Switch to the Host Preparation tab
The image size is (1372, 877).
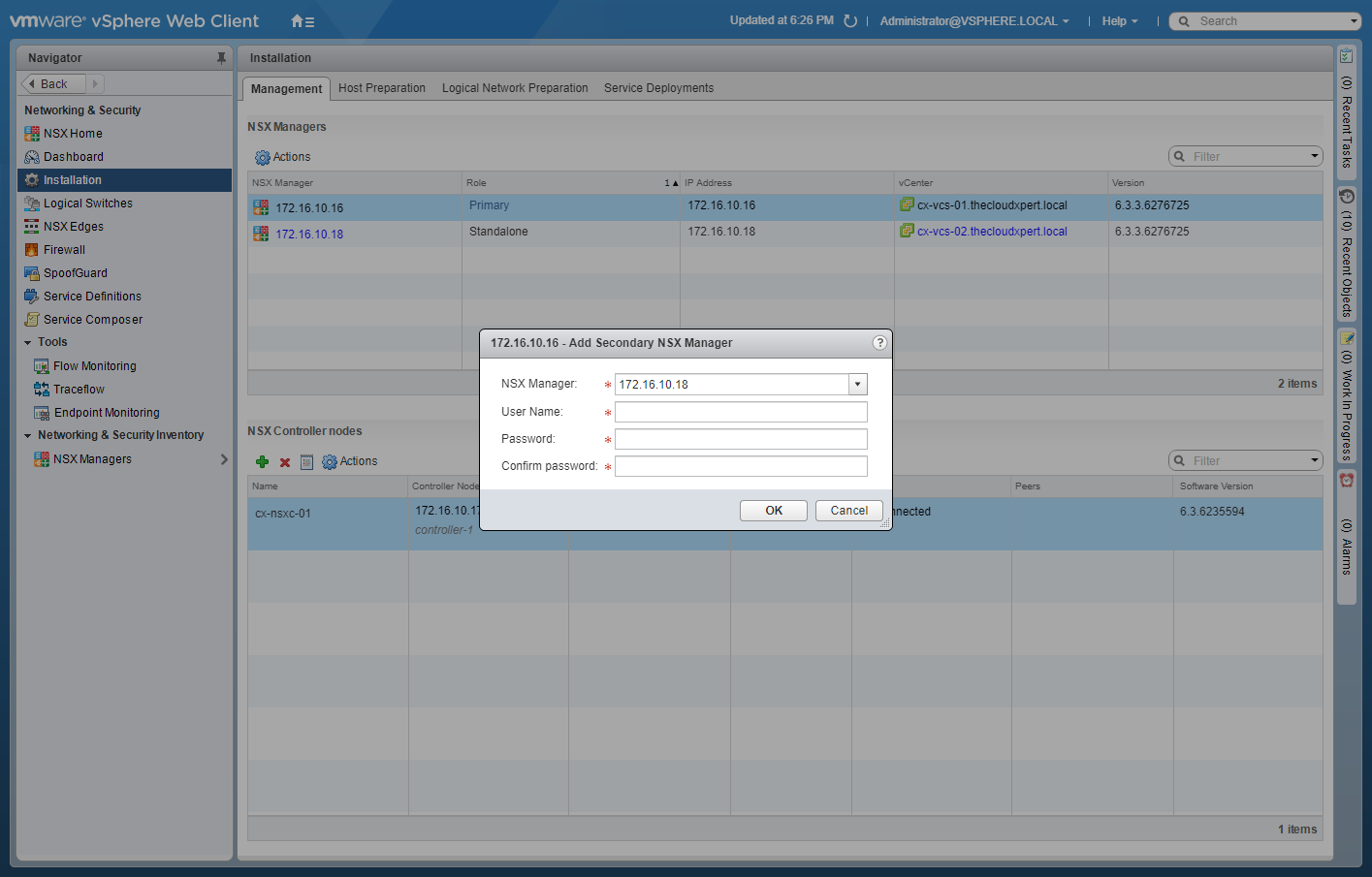(x=382, y=88)
